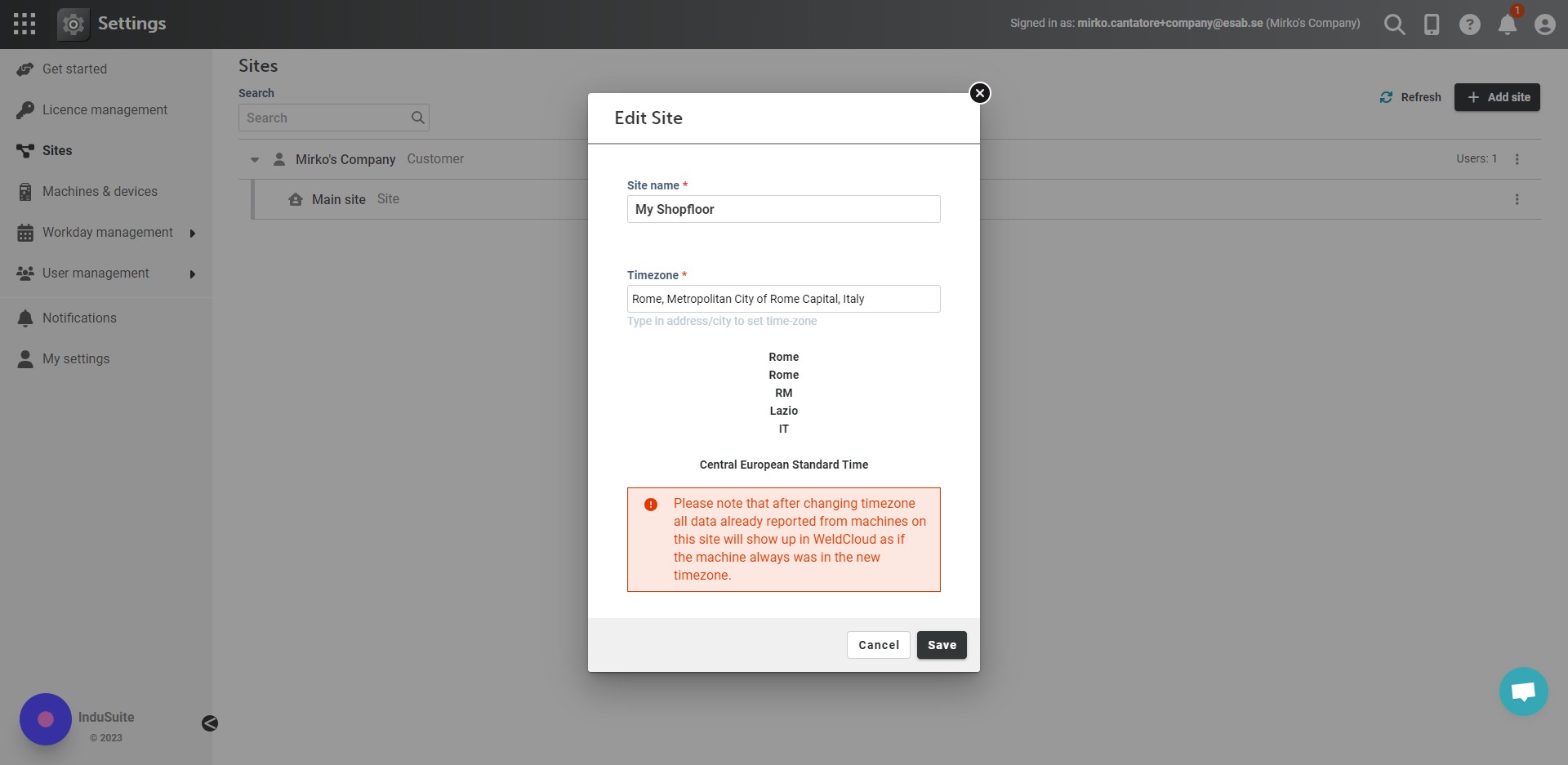Screen dimensions: 1568x765
Task: Collapse the Mirko's Company tree node
Action: click(255, 160)
